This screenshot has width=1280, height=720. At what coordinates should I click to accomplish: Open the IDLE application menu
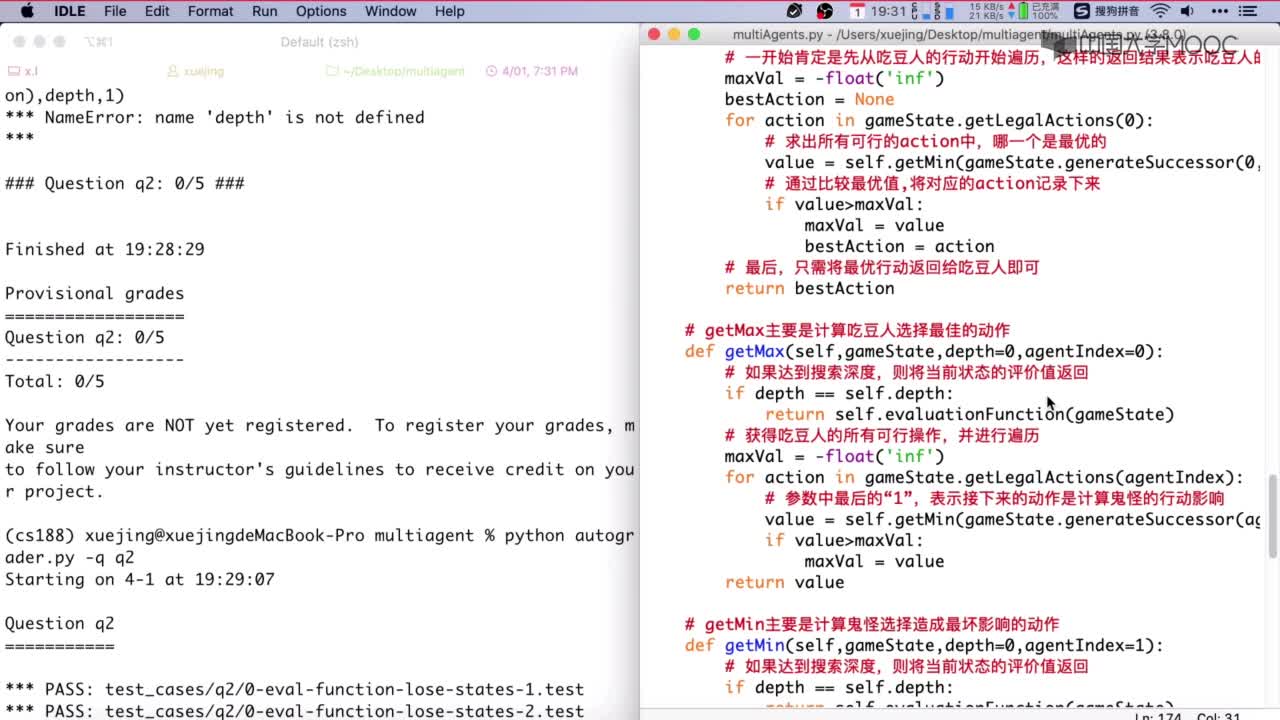point(69,11)
